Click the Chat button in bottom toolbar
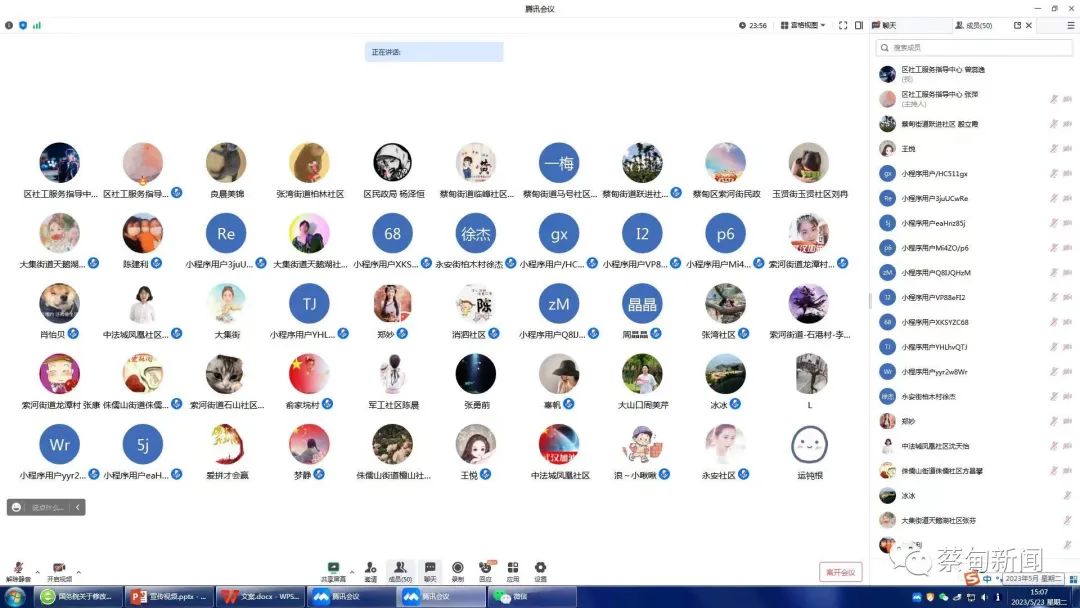 pos(429,569)
